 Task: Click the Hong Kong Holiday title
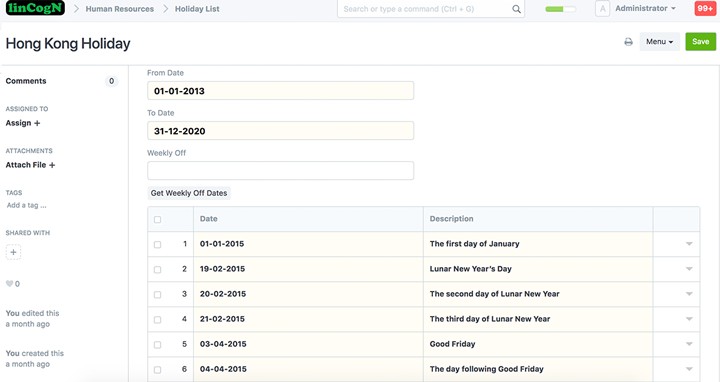point(68,44)
